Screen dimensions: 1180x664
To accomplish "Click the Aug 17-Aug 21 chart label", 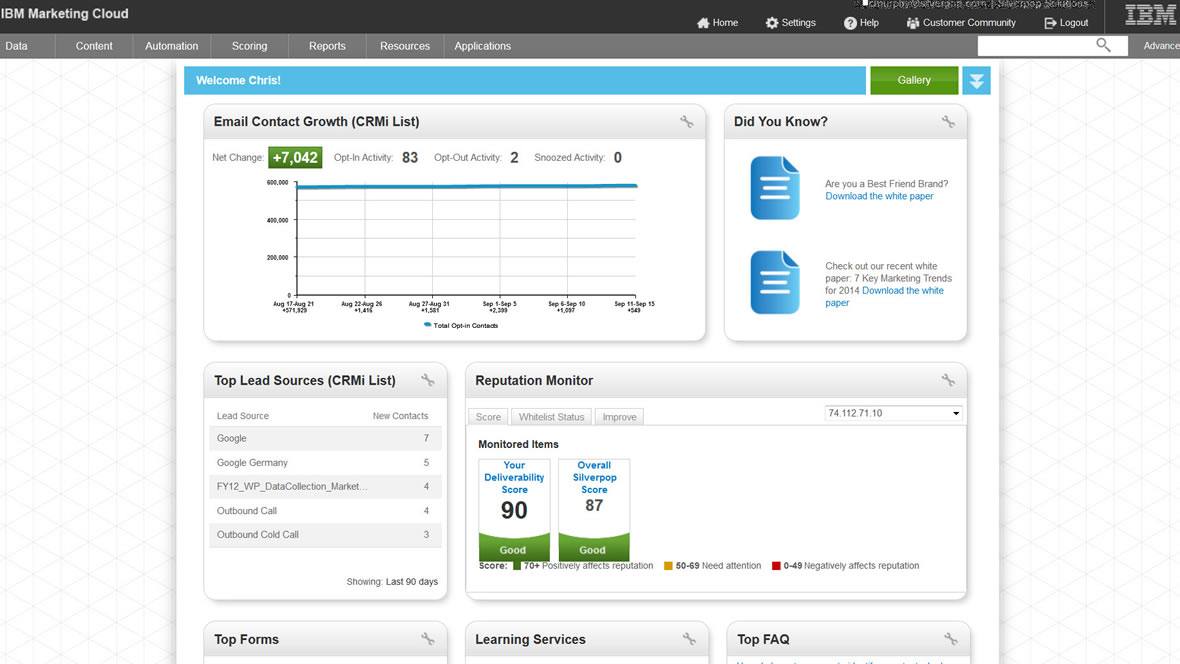I will (x=293, y=306).
